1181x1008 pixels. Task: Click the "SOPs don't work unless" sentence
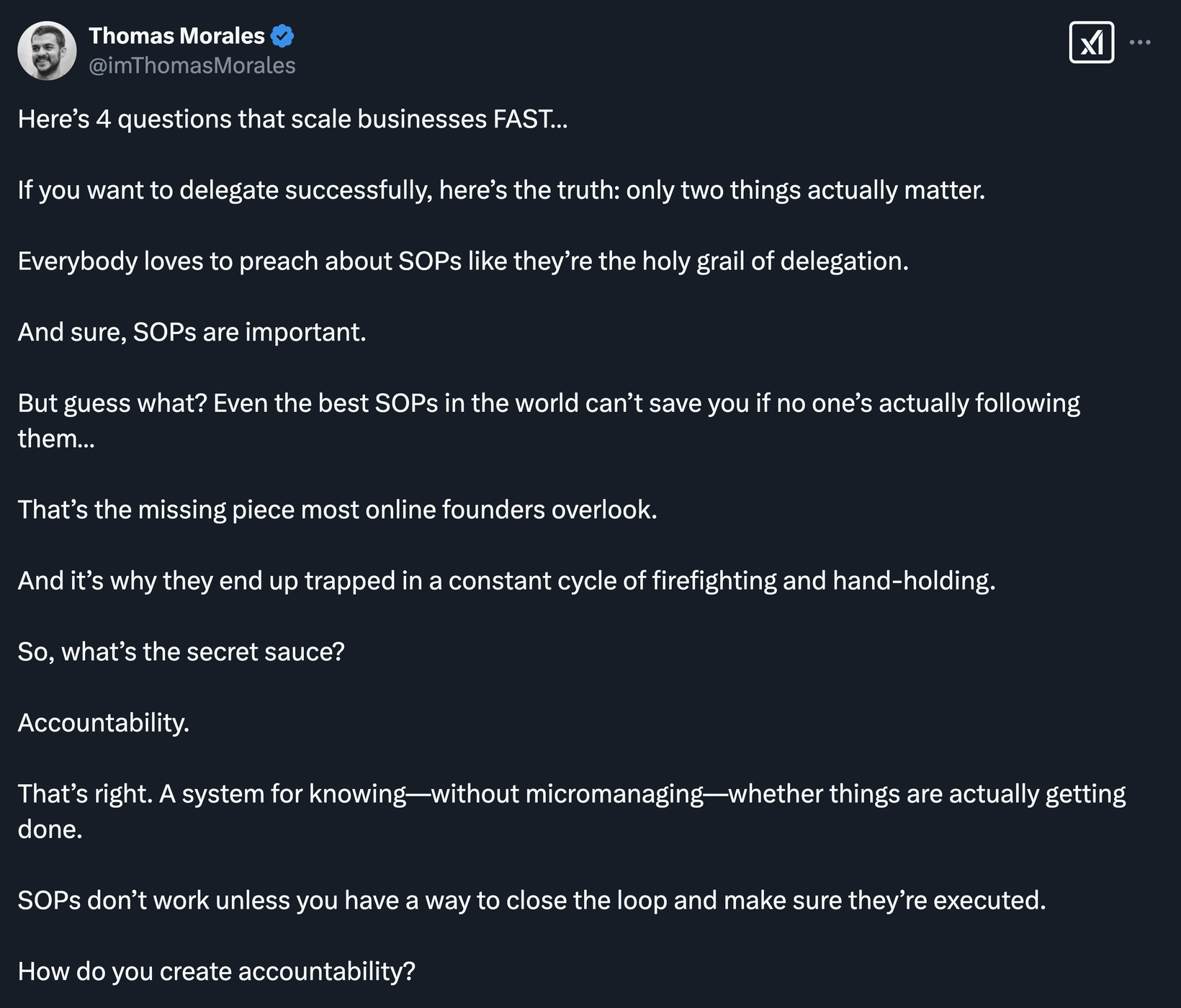pyautogui.click(x=531, y=900)
